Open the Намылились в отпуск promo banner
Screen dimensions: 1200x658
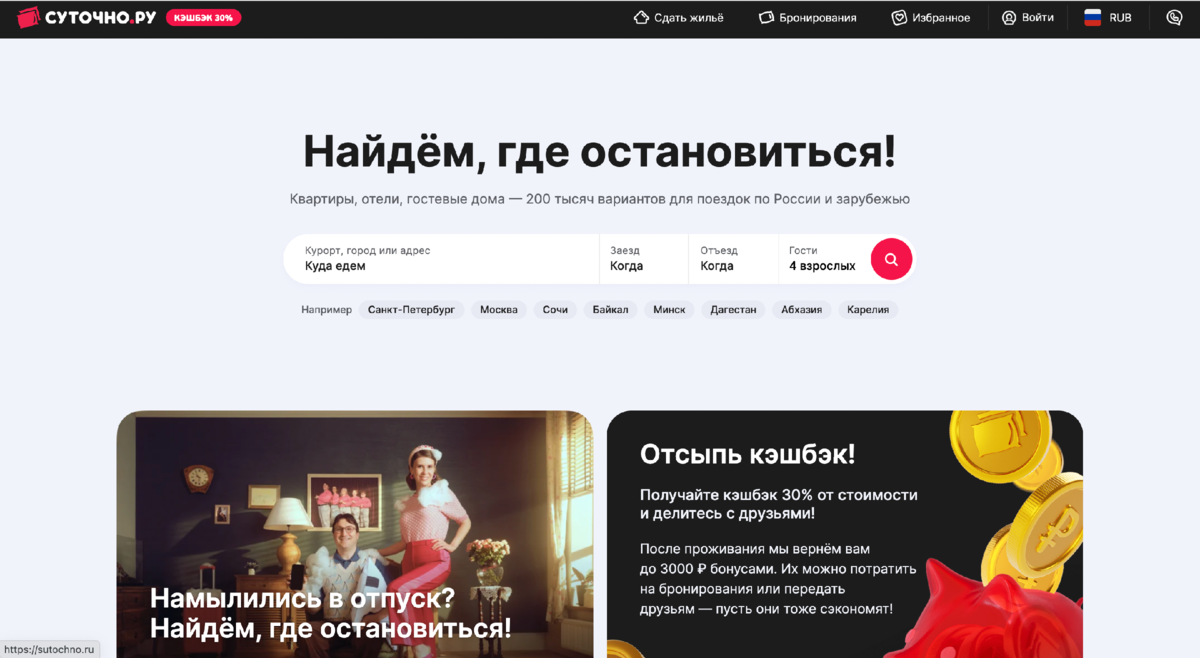(355, 534)
